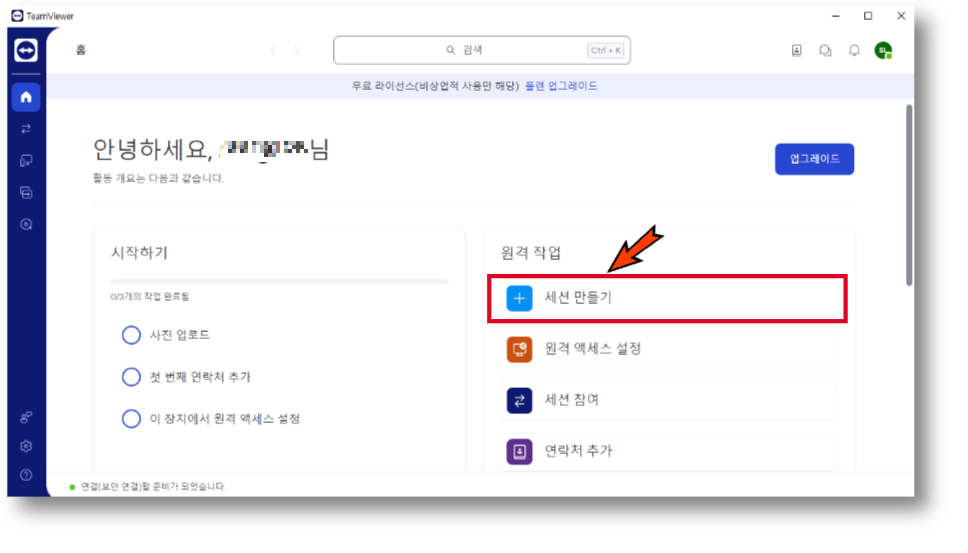This screenshot has height=553, width=968.
Task: Click the 검색 search field
Action: click(482, 50)
